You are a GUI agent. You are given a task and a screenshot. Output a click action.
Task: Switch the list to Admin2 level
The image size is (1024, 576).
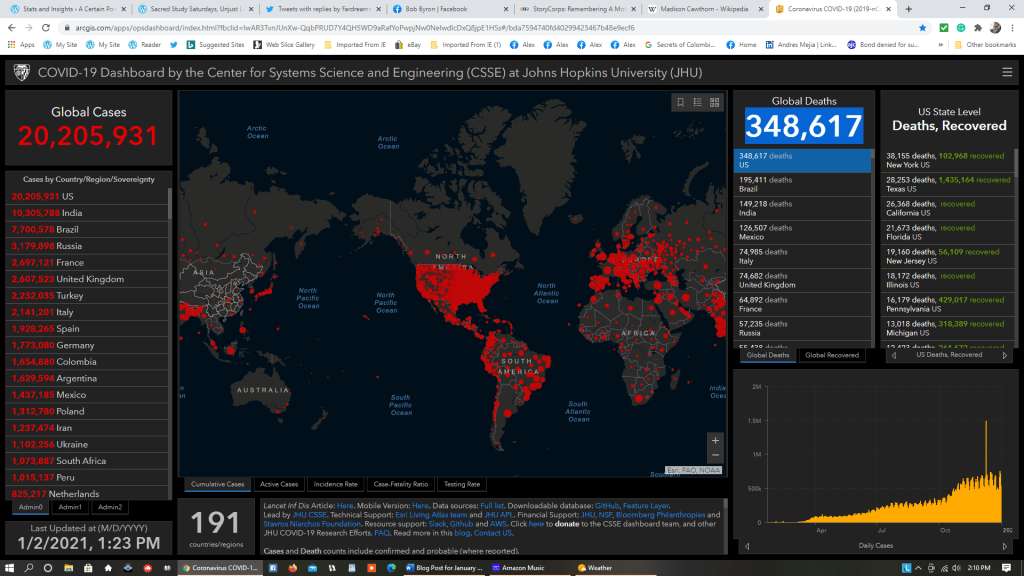110,508
